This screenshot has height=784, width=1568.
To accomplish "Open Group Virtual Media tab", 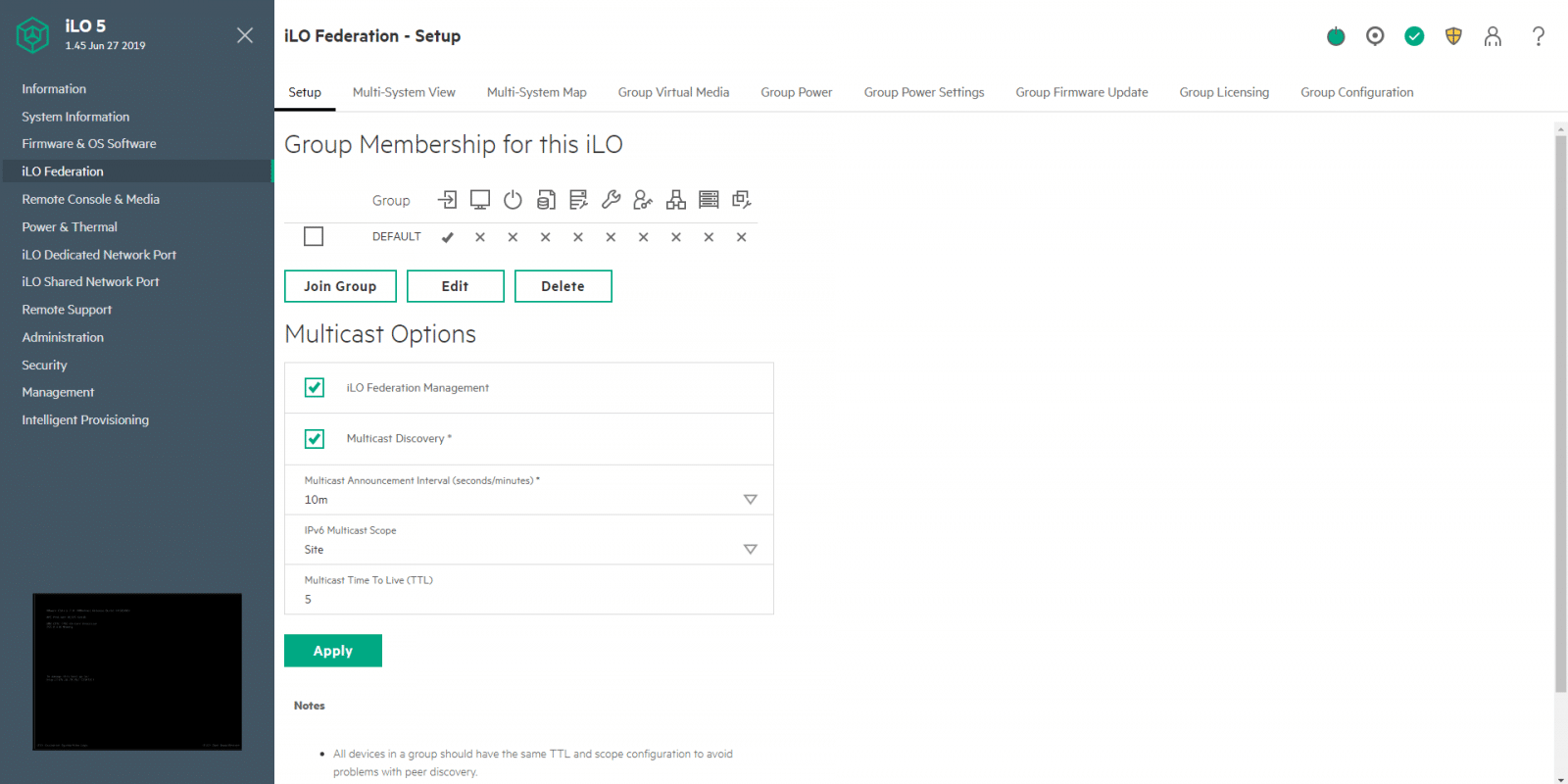I will (673, 92).
